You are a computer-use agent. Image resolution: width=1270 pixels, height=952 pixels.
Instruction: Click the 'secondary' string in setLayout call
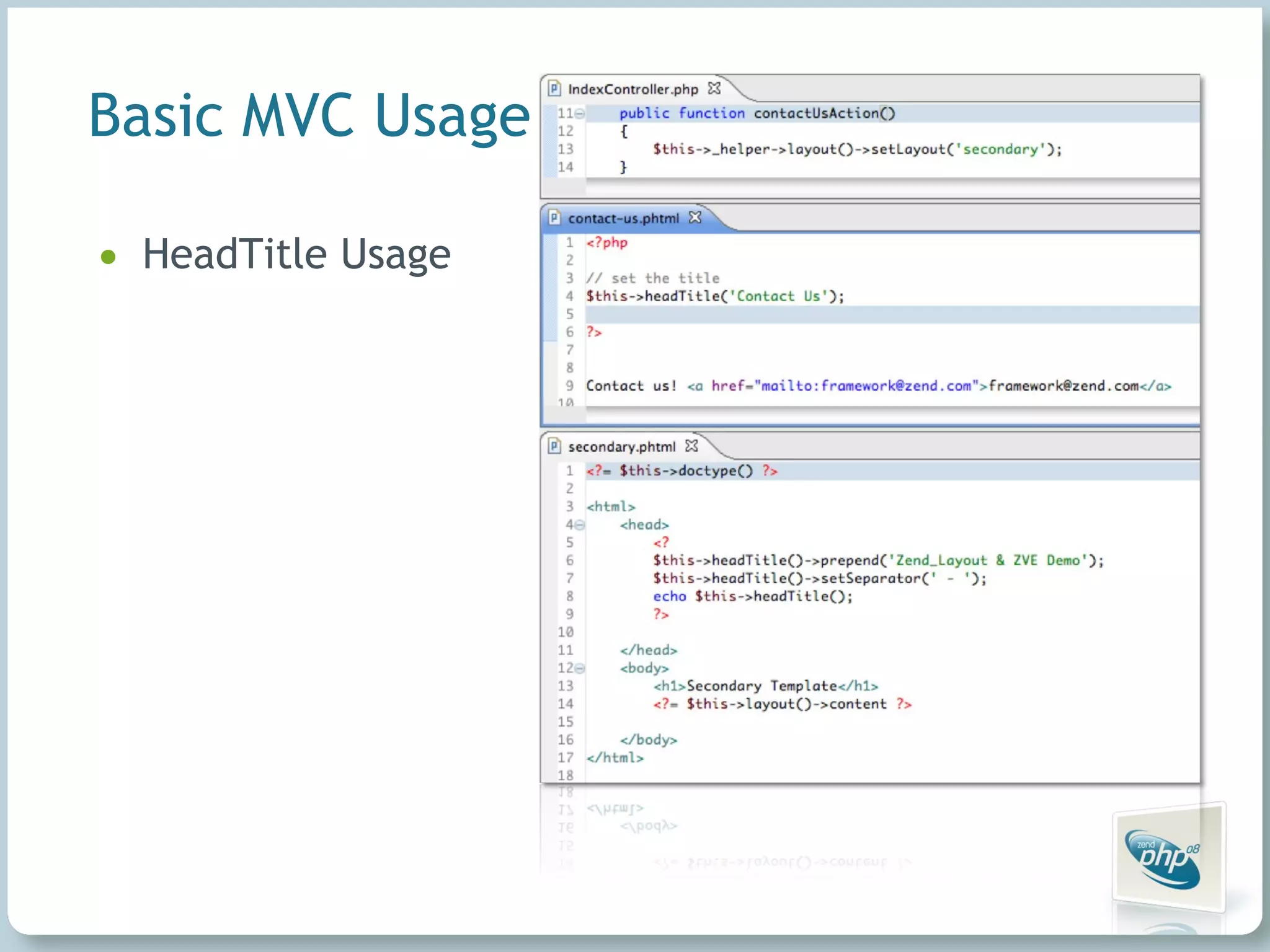(x=1000, y=149)
